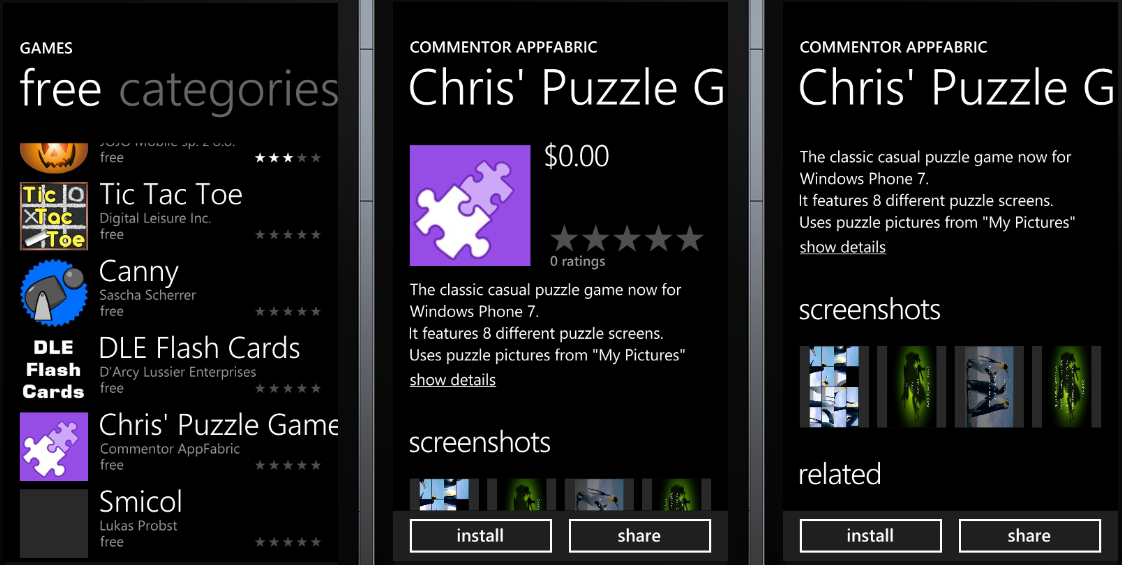Tap the pumpkin game icon at list top

pos(54,158)
